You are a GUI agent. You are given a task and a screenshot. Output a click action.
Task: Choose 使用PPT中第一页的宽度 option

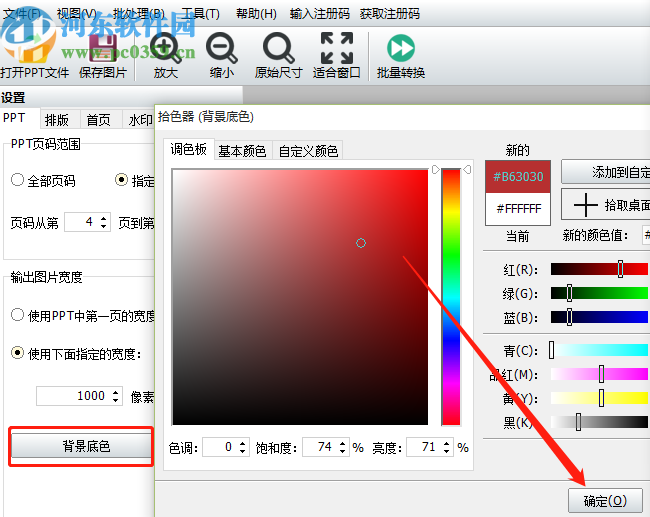[x=17, y=315]
